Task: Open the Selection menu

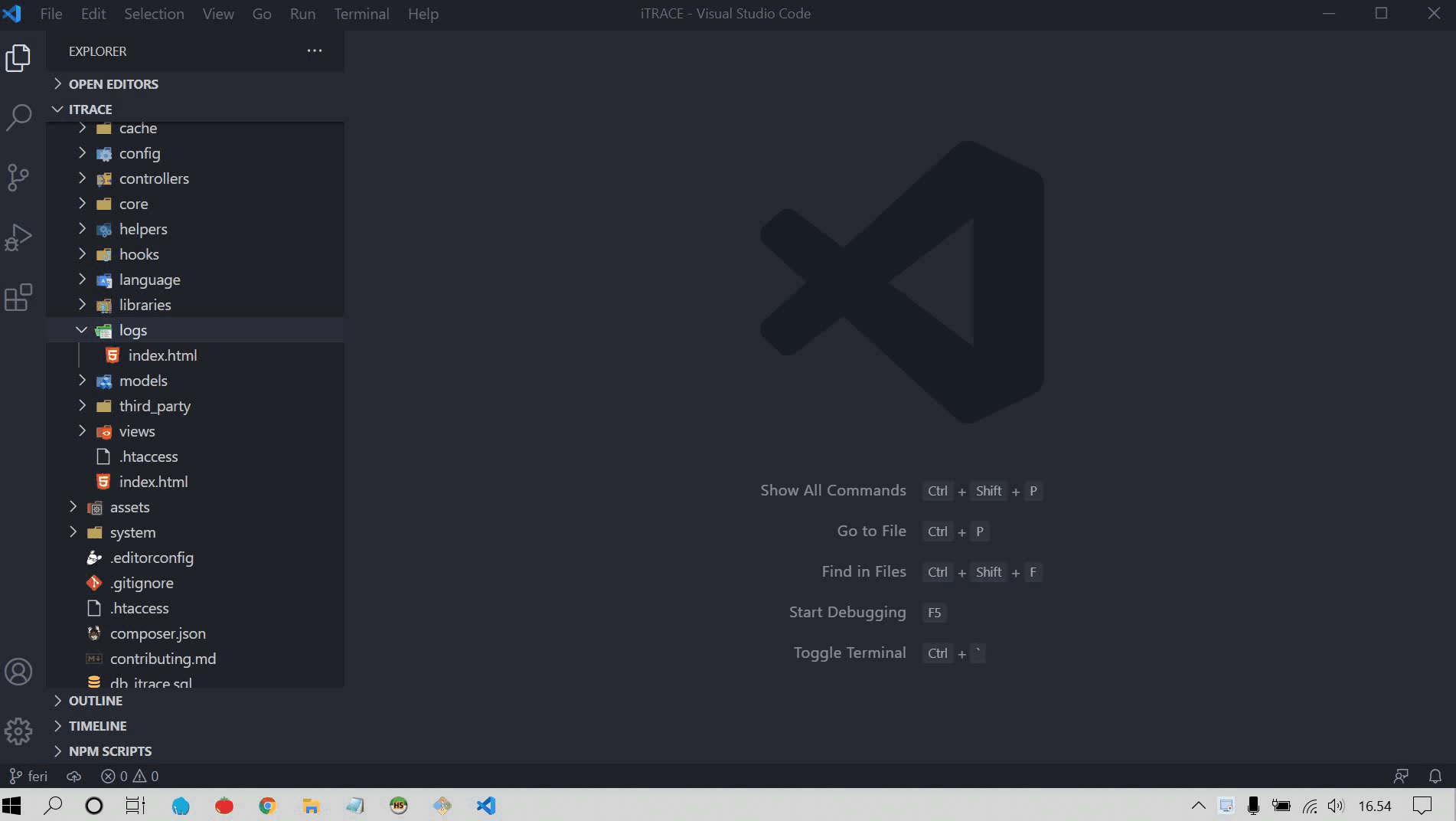Action: coord(154,14)
